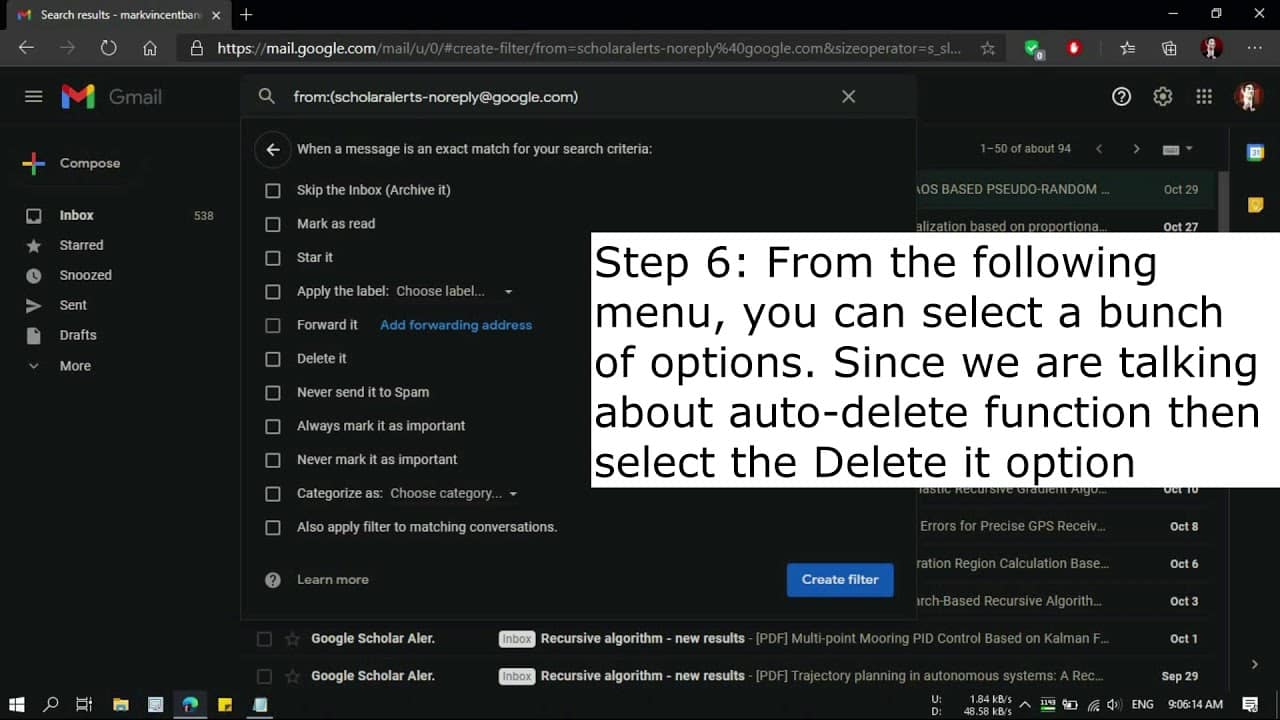Check the 'Delete it' checkbox
1280x720 pixels.
[272, 359]
